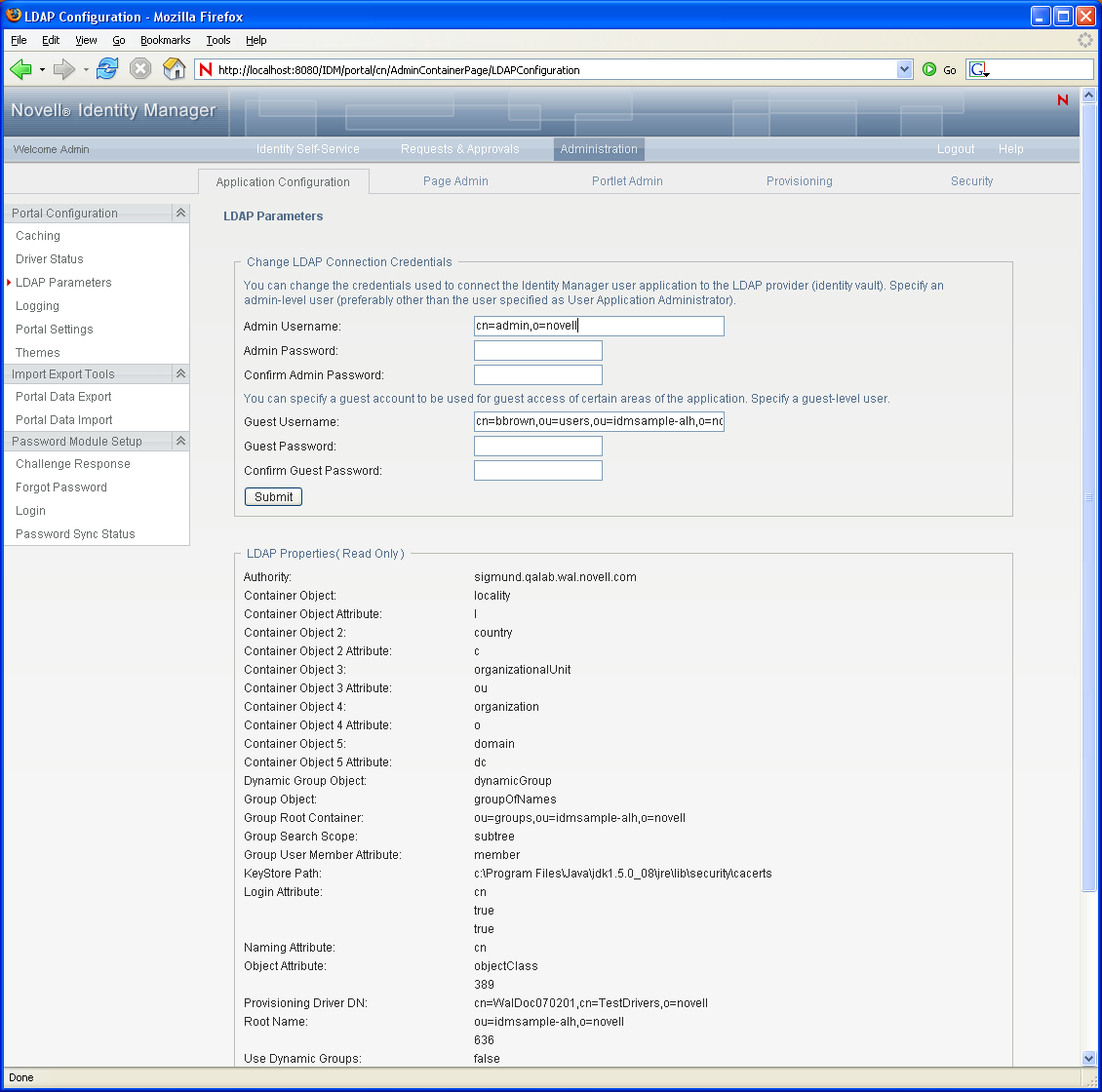The image size is (1102, 1092).
Task: Collapse the Import Export Tools section
Action: (180, 373)
